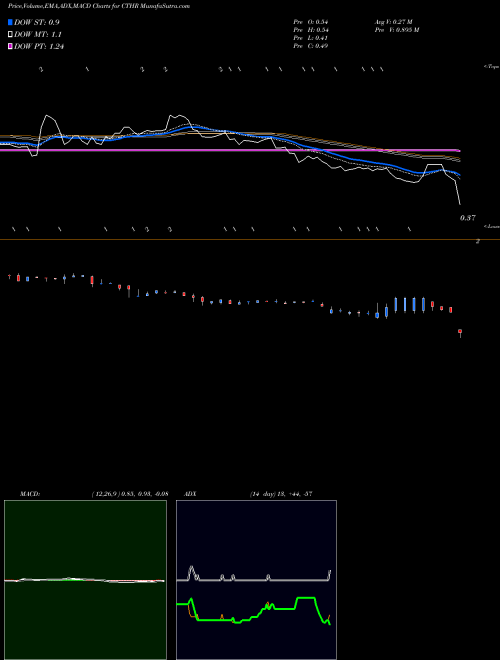
Task: Click the MACD (12,26,9) parameter values
Action: [x=130, y=494]
